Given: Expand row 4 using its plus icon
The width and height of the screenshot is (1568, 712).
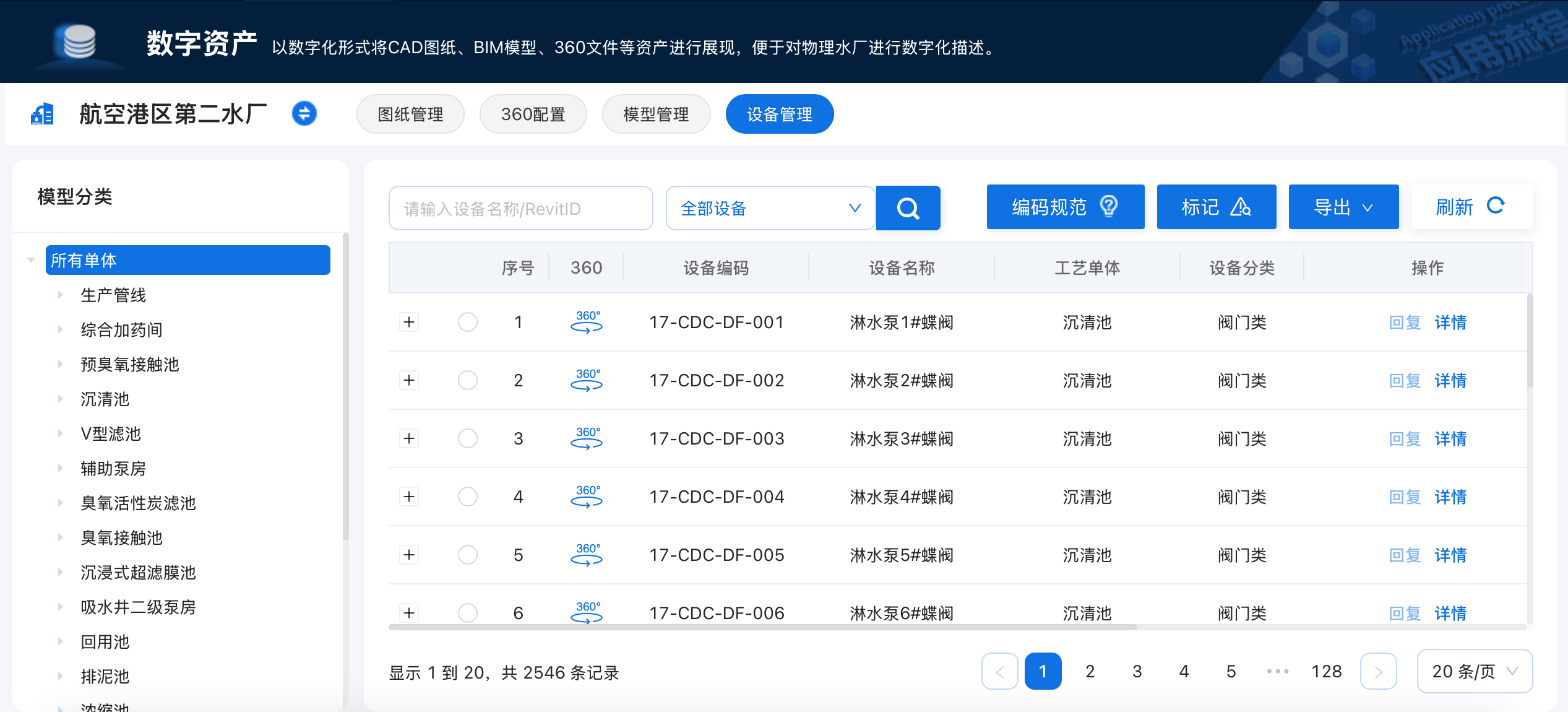Looking at the screenshot, I should click(x=408, y=497).
